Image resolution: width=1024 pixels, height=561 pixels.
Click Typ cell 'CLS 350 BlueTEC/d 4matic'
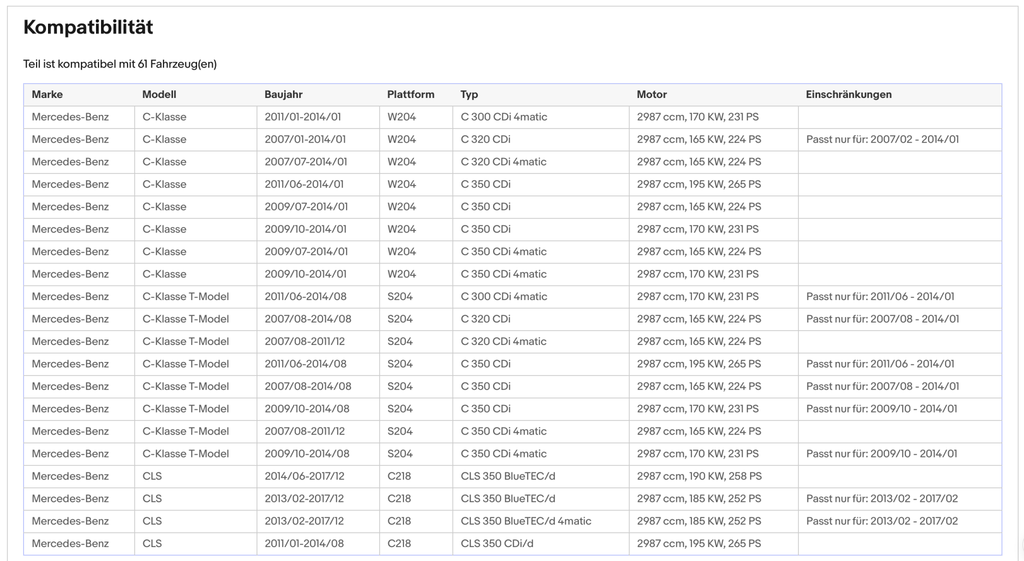click(x=526, y=521)
